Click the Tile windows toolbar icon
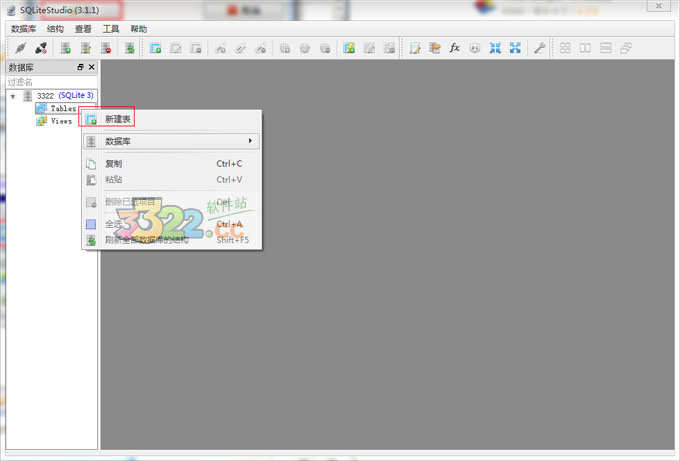The width and height of the screenshot is (680, 461). 565,48
